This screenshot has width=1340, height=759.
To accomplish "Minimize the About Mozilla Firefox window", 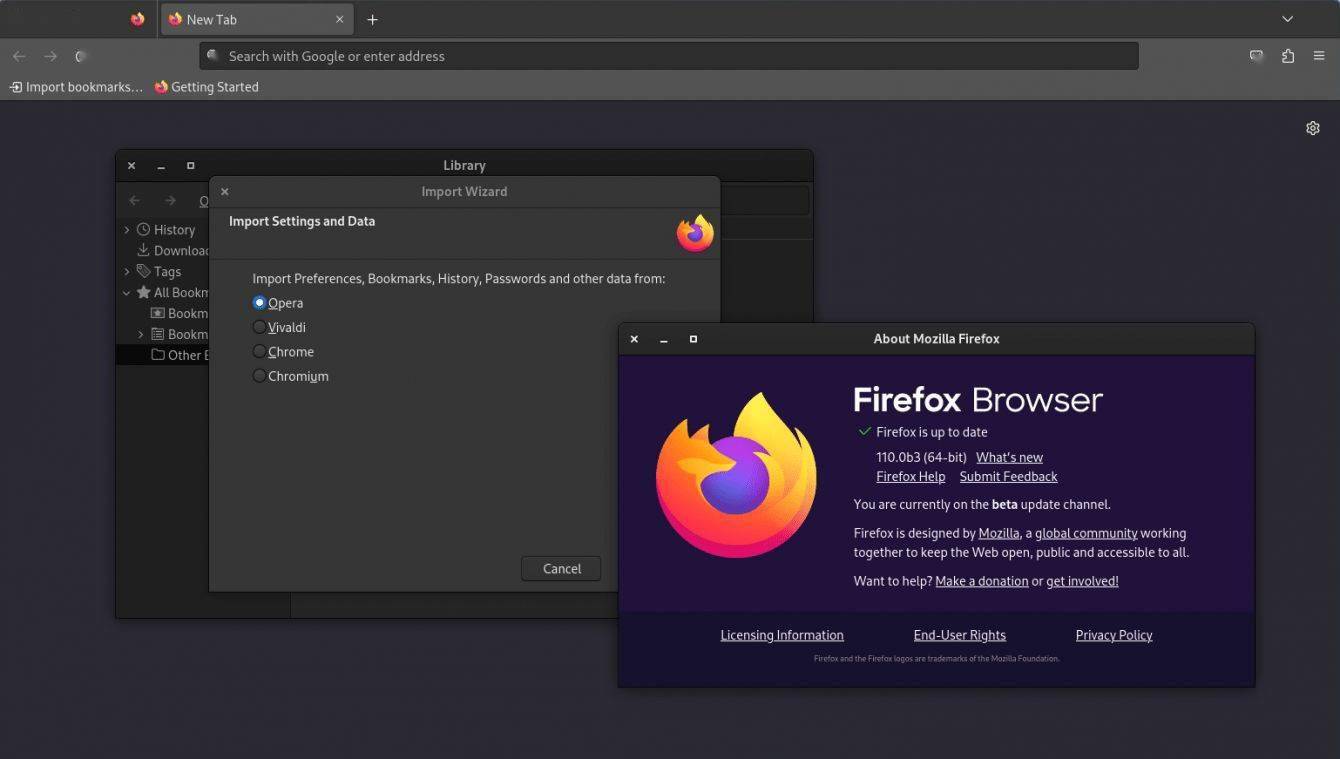I will click(663, 339).
